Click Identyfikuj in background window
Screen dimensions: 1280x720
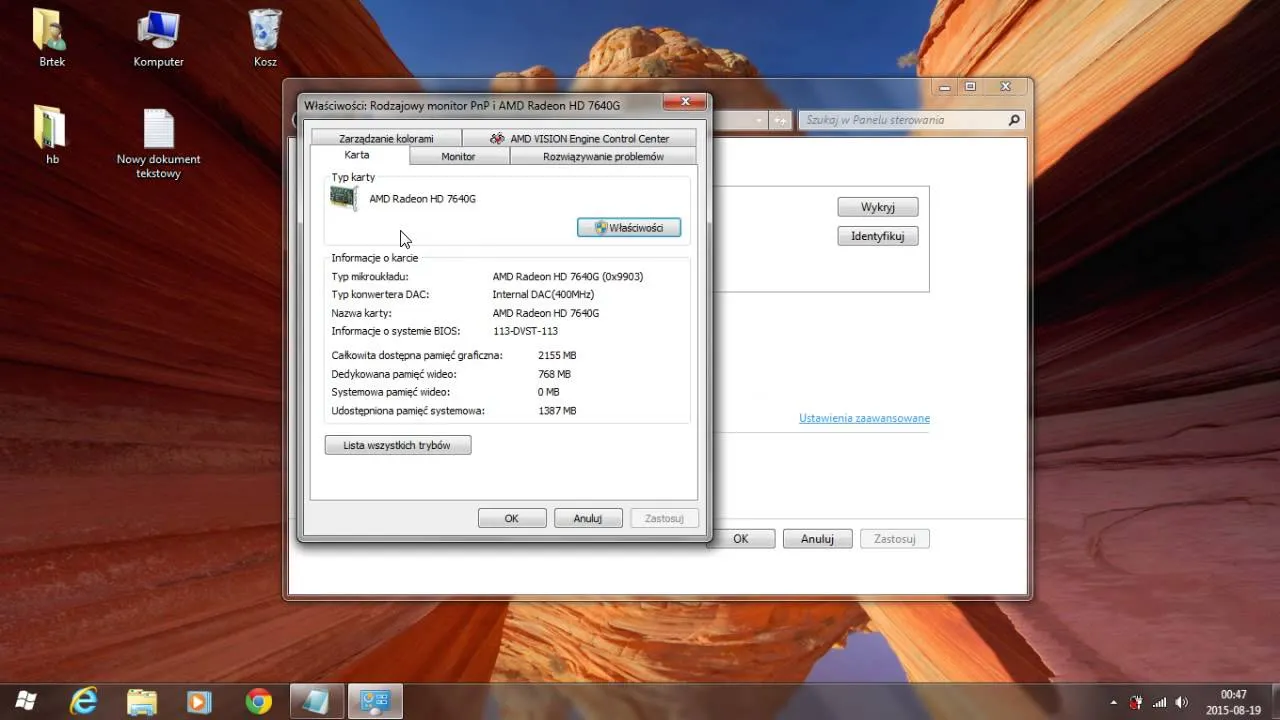(x=877, y=236)
